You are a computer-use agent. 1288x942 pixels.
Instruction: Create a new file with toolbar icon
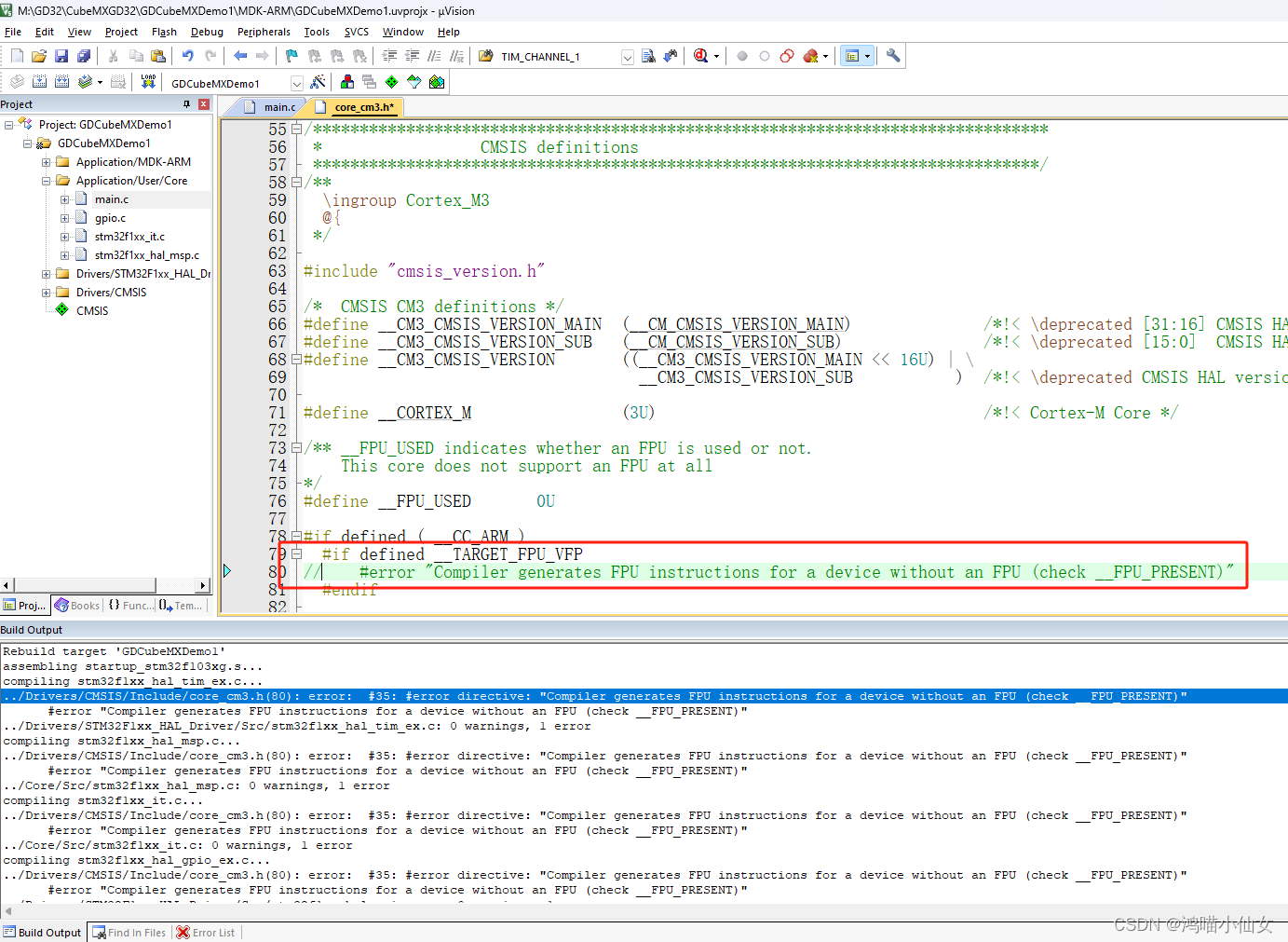17,56
